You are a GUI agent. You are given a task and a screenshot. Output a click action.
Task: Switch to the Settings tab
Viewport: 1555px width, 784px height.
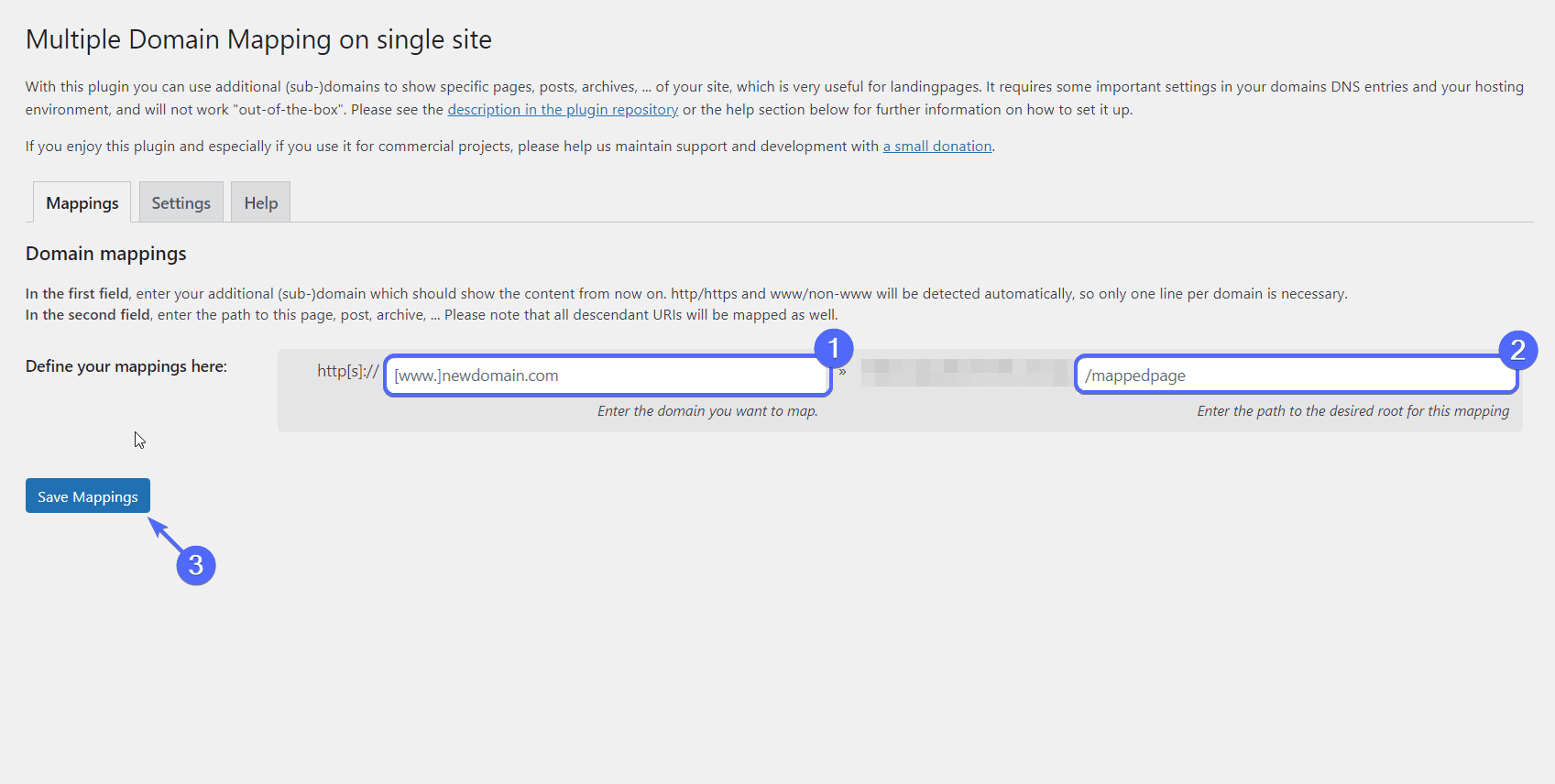point(181,202)
